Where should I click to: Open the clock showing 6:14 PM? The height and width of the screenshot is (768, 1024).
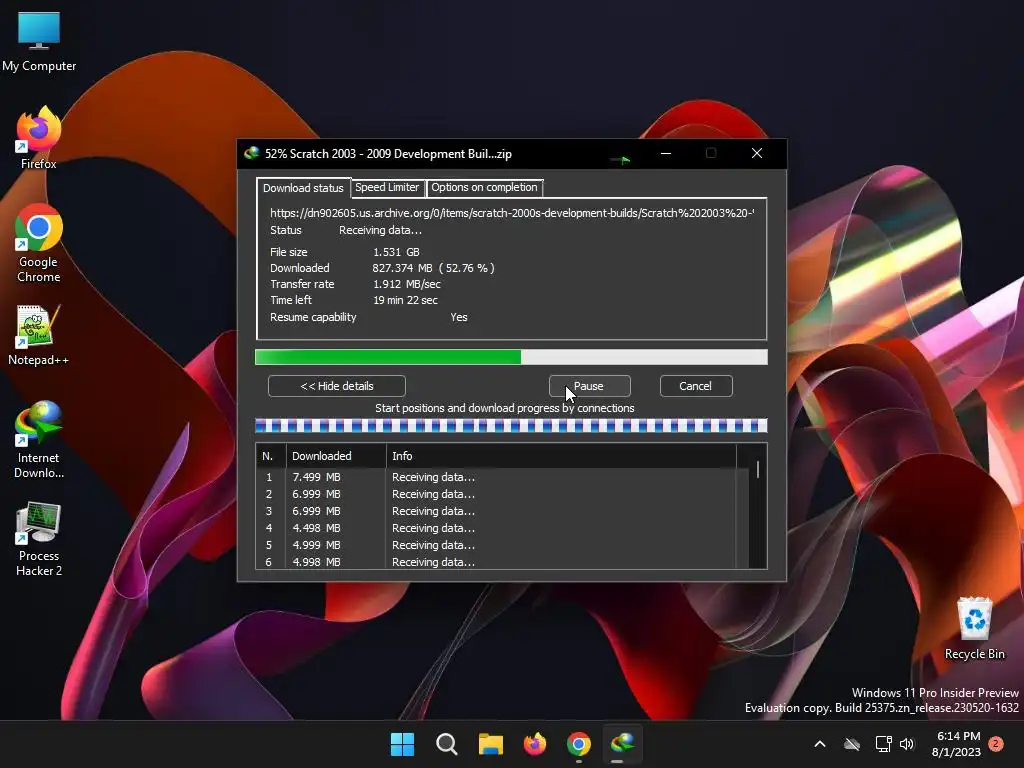pyautogui.click(x=957, y=744)
